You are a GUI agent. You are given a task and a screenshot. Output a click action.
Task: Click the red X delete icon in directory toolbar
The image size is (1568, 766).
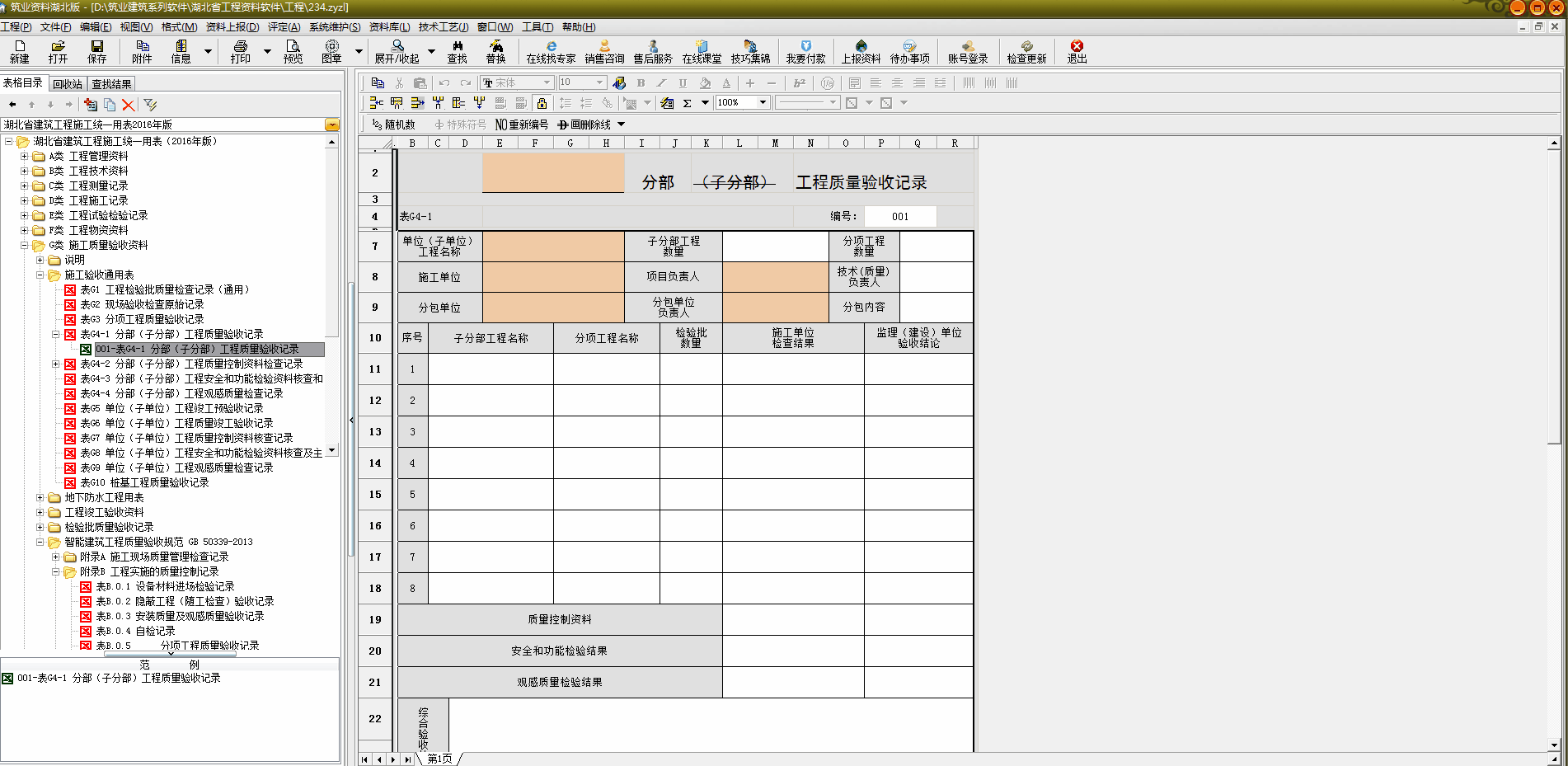click(128, 105)
